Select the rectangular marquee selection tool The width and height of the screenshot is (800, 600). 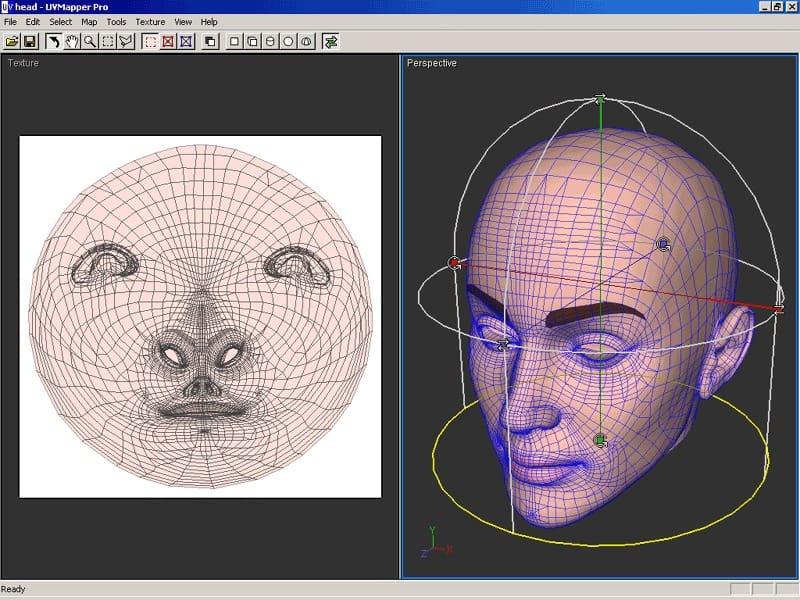point(108,42)
